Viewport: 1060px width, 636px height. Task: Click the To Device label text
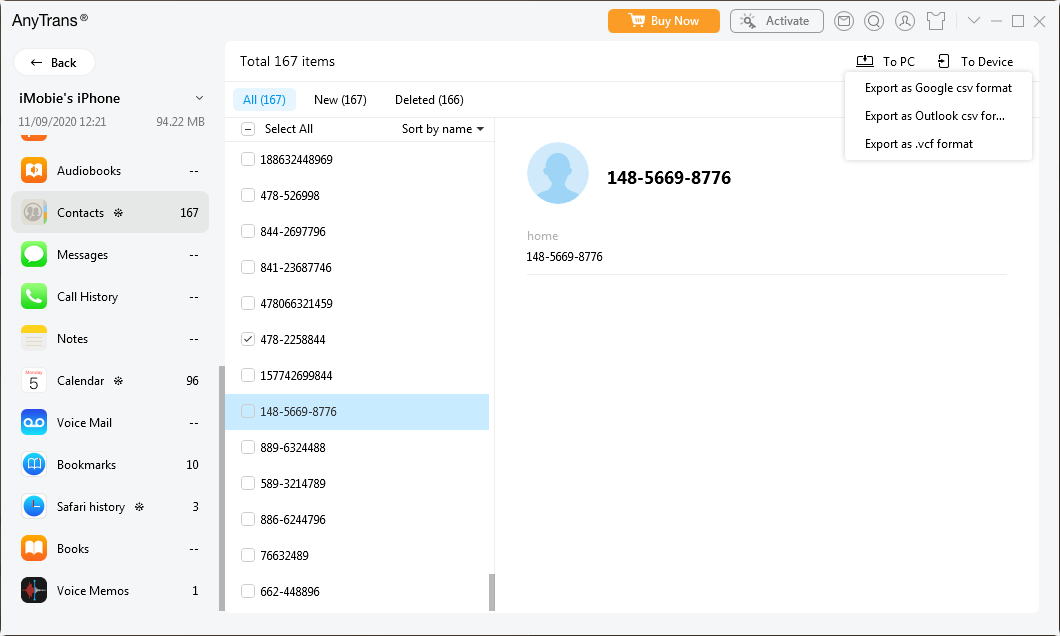987,62
